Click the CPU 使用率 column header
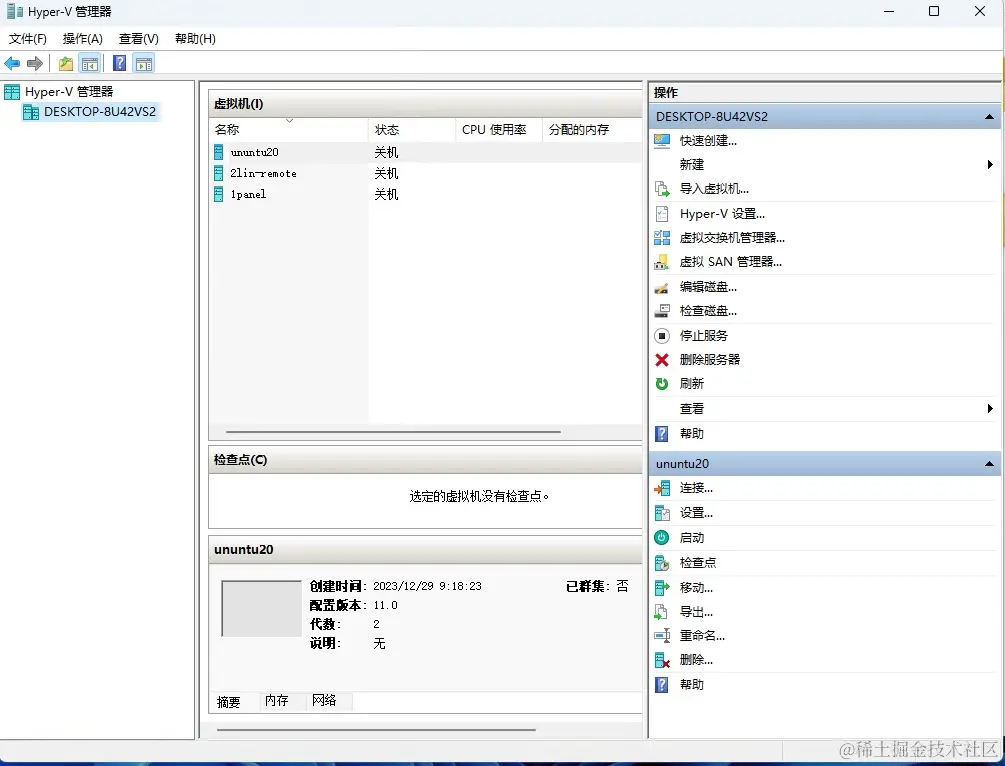This screenshot has height=766, width=1005. (x=499, y=130)
